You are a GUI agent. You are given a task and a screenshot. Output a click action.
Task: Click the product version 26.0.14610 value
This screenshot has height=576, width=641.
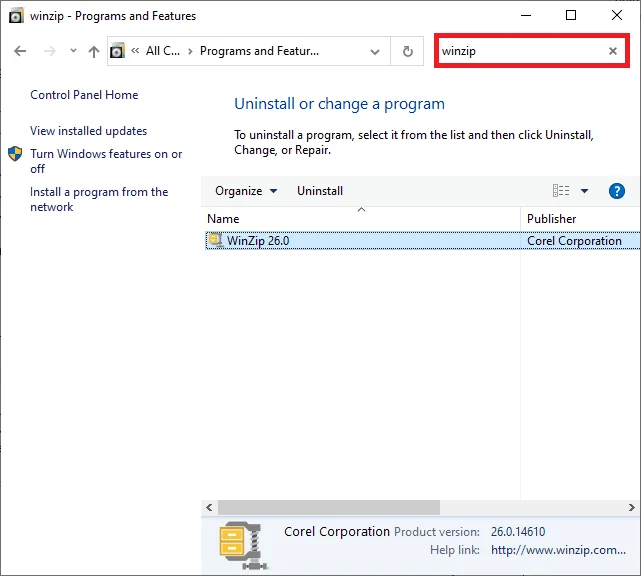click(x=518, y=531)
